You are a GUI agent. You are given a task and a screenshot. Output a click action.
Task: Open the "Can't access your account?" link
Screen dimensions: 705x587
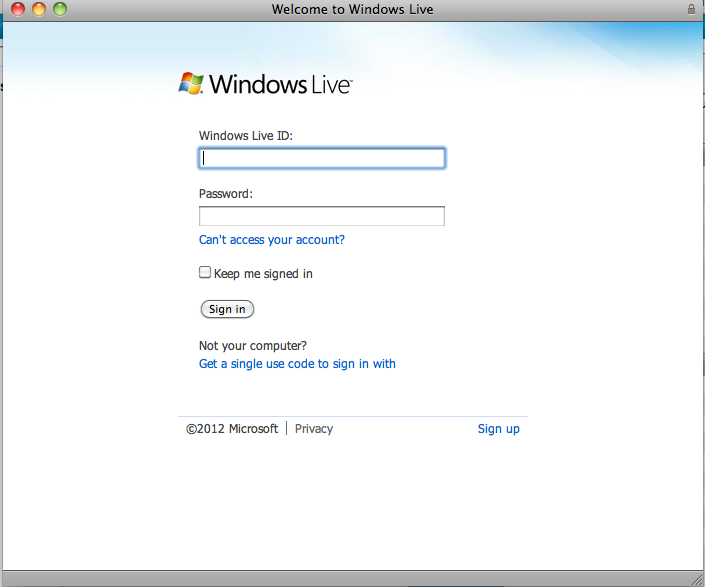point(272,240)
